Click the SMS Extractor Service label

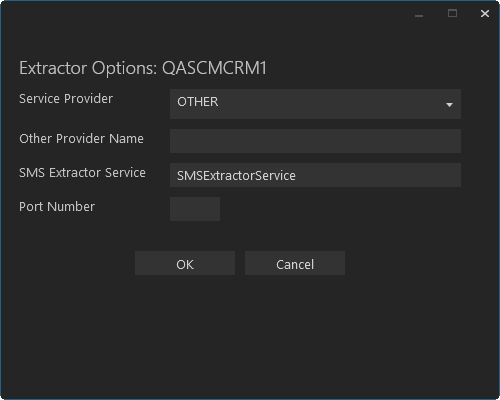click(x=82, y=173)
